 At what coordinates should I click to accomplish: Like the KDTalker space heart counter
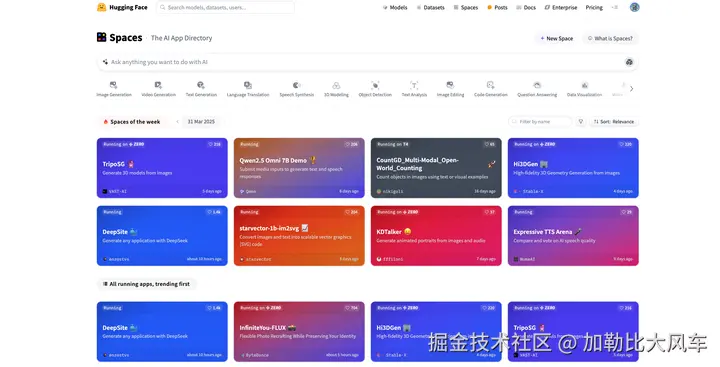pos(489,212)
